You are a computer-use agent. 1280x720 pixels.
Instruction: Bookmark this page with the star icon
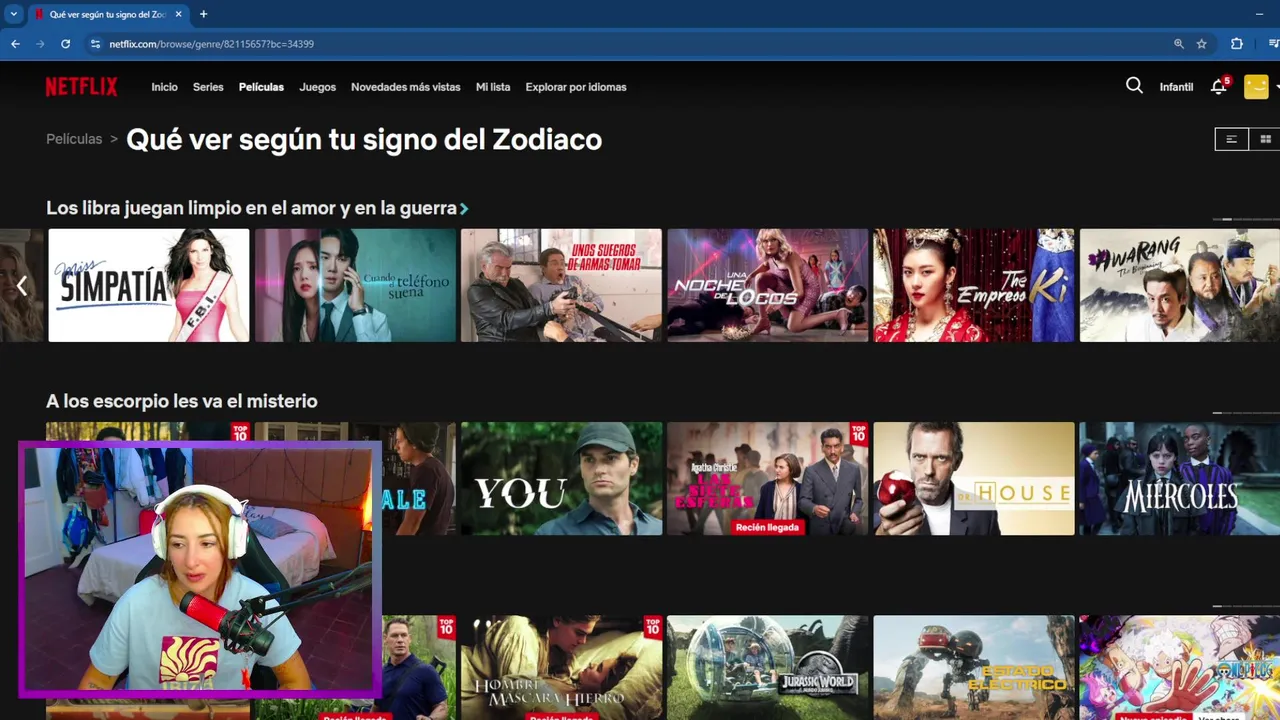tap(1202, 44)
